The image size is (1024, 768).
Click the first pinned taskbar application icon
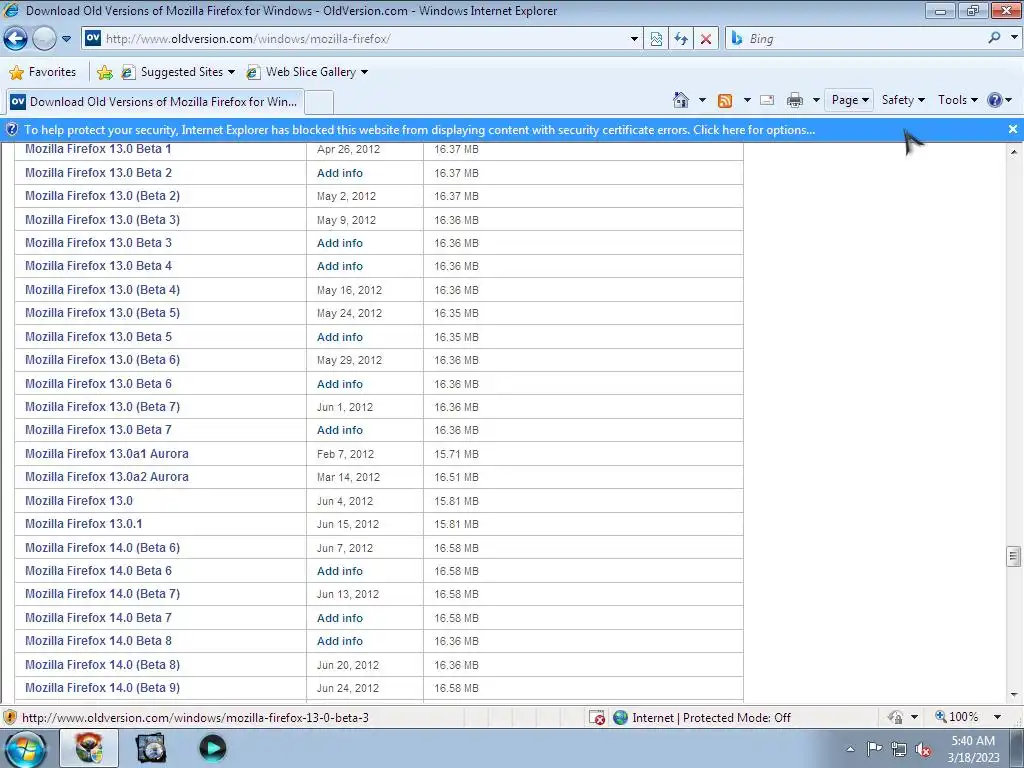(89, 748)
